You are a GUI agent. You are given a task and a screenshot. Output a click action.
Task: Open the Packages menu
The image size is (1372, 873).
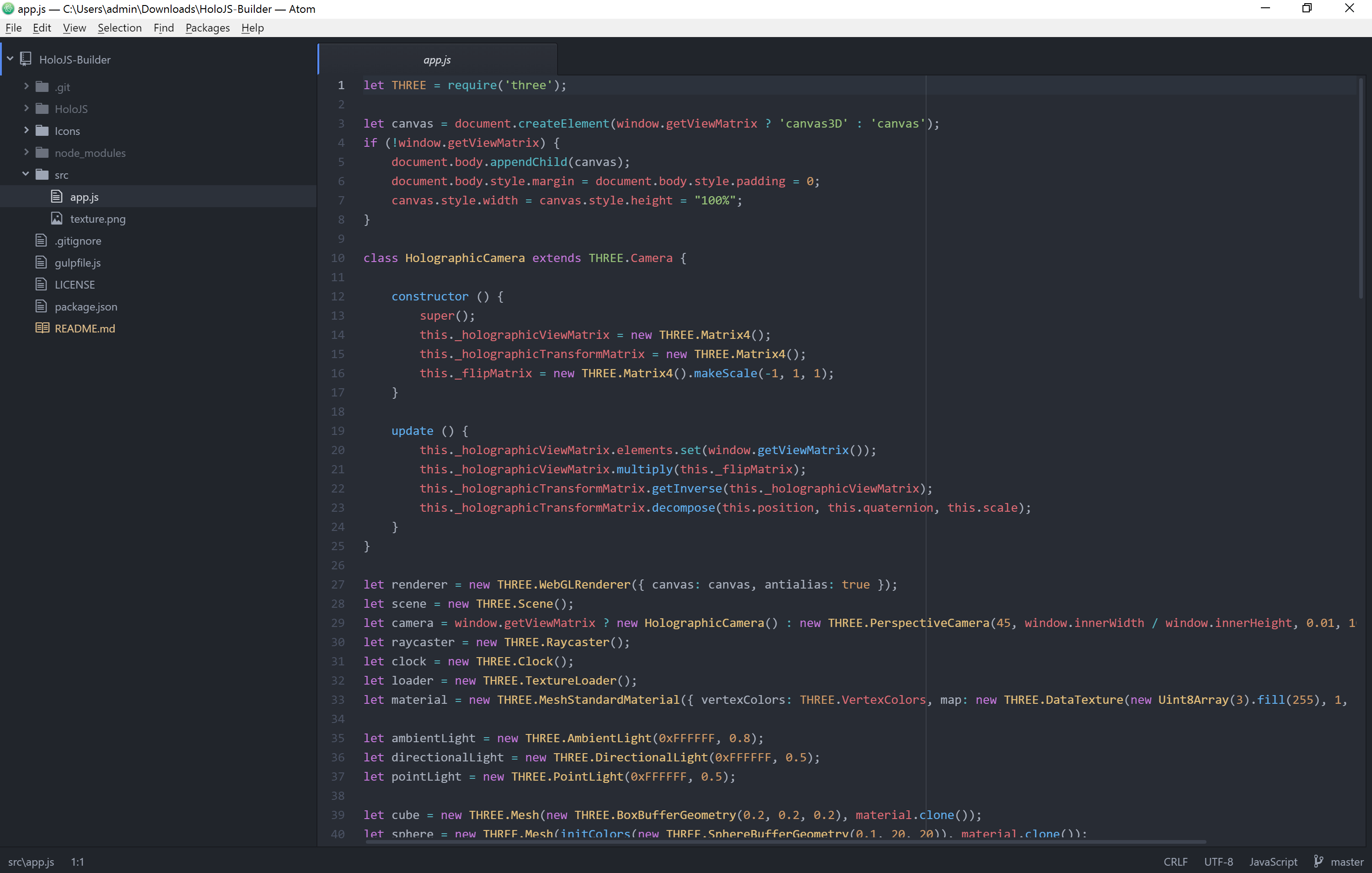point(207,28)
